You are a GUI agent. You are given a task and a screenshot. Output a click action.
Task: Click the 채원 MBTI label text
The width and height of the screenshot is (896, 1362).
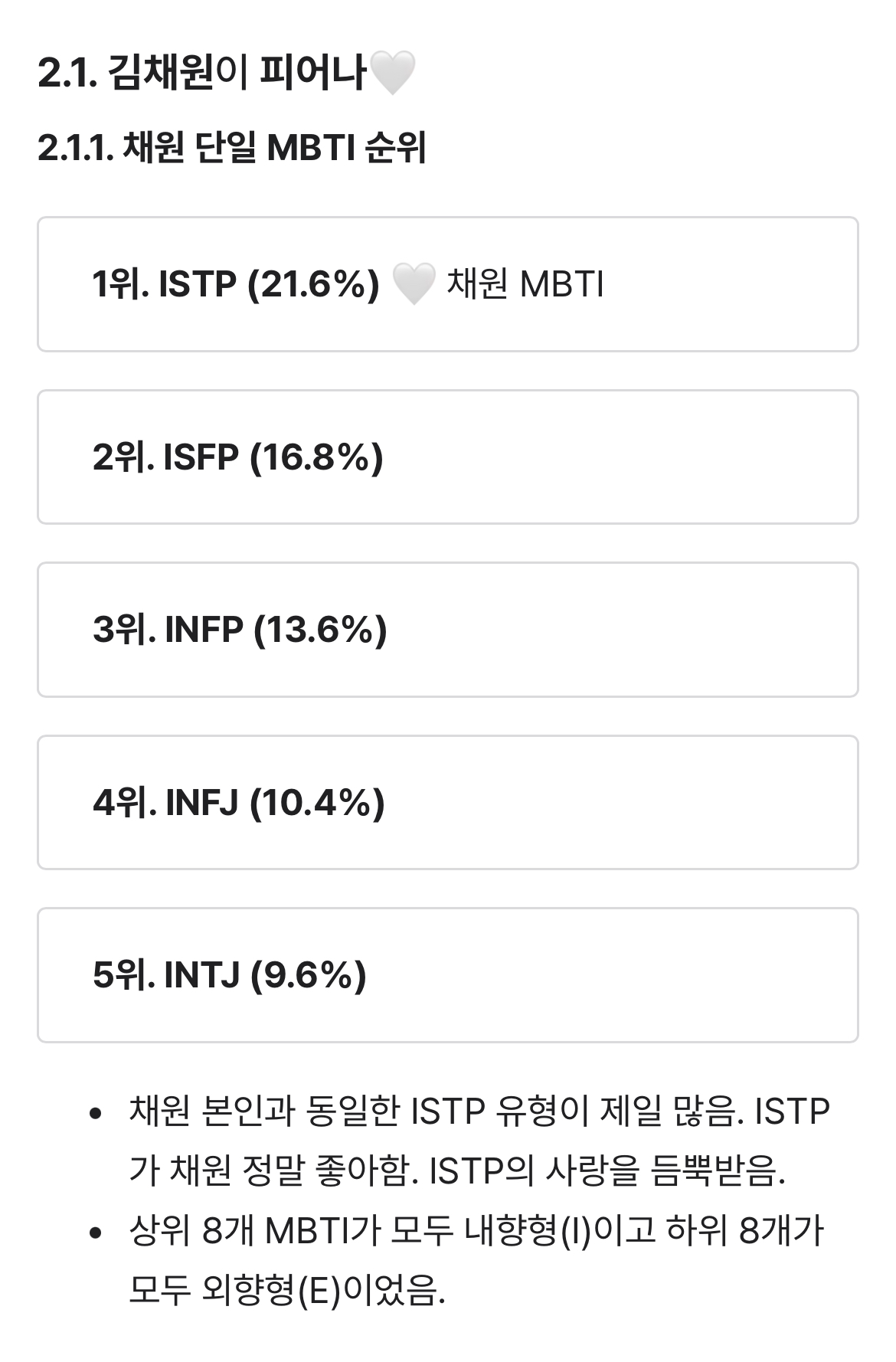point(525,284)
